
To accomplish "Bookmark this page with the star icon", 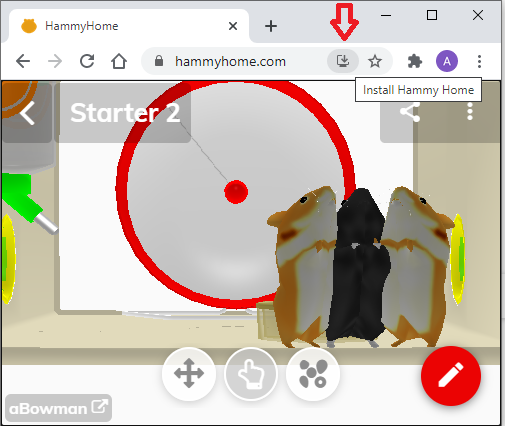I will [375, 61].
